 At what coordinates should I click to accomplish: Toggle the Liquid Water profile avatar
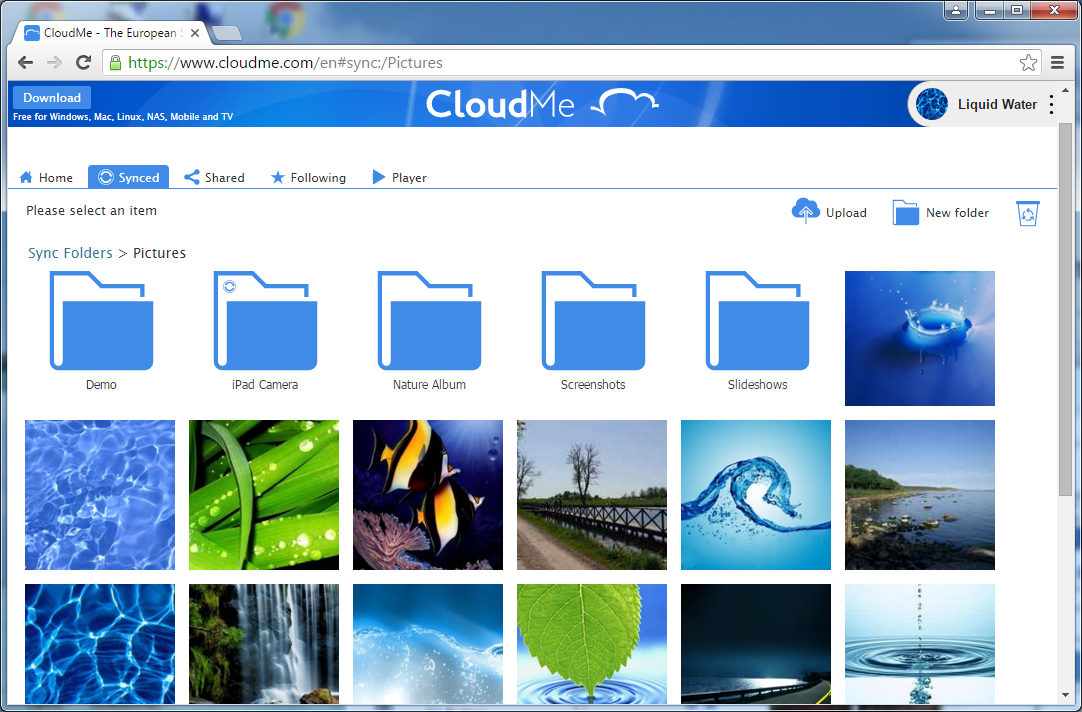[931, 103]
